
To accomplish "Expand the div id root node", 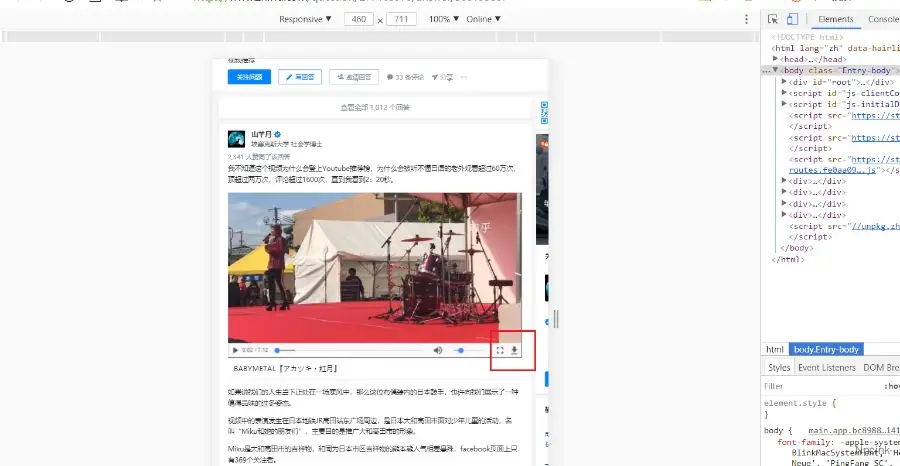I will (784, 82).
